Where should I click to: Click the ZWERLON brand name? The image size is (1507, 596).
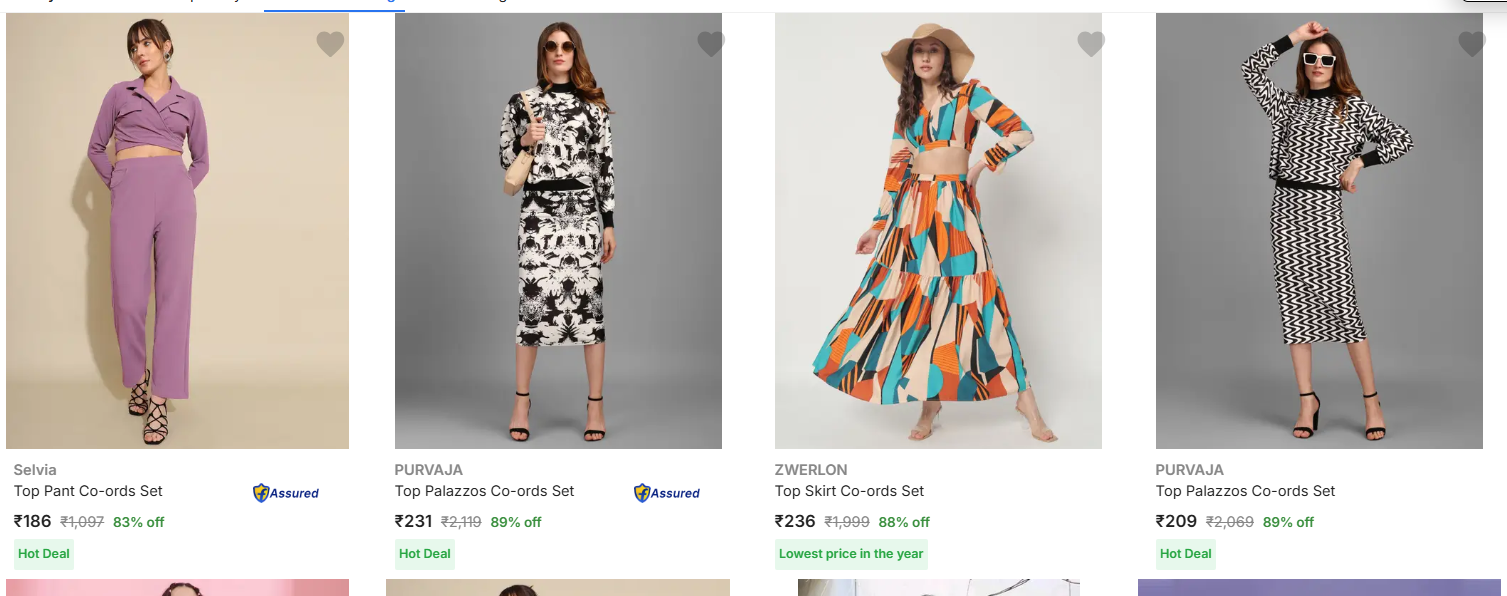tap(811, 470)
